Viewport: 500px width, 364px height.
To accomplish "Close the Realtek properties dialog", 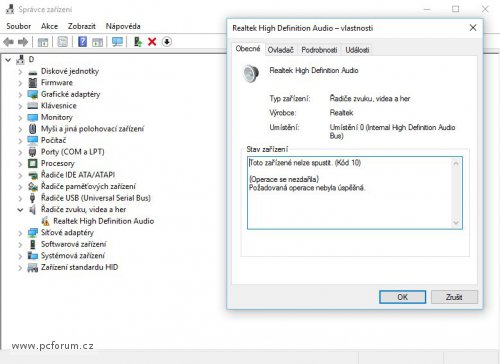I will pos(473,28).
